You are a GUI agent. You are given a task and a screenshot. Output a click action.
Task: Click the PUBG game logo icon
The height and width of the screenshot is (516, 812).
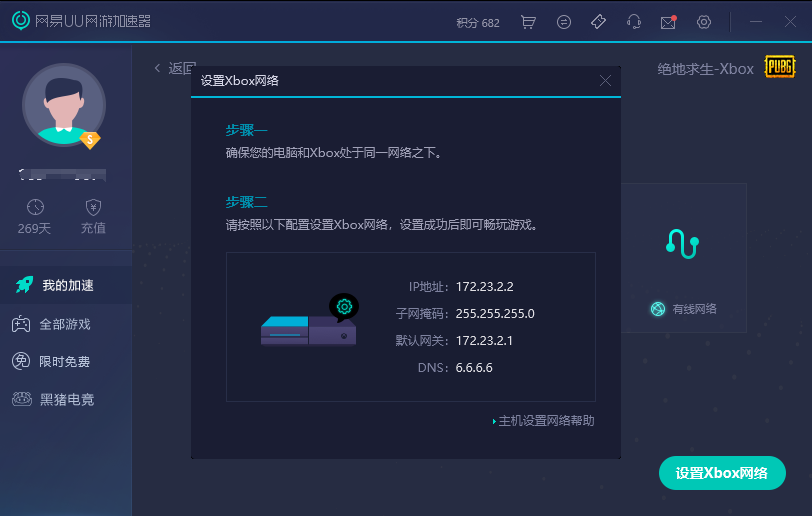point(780,68)
